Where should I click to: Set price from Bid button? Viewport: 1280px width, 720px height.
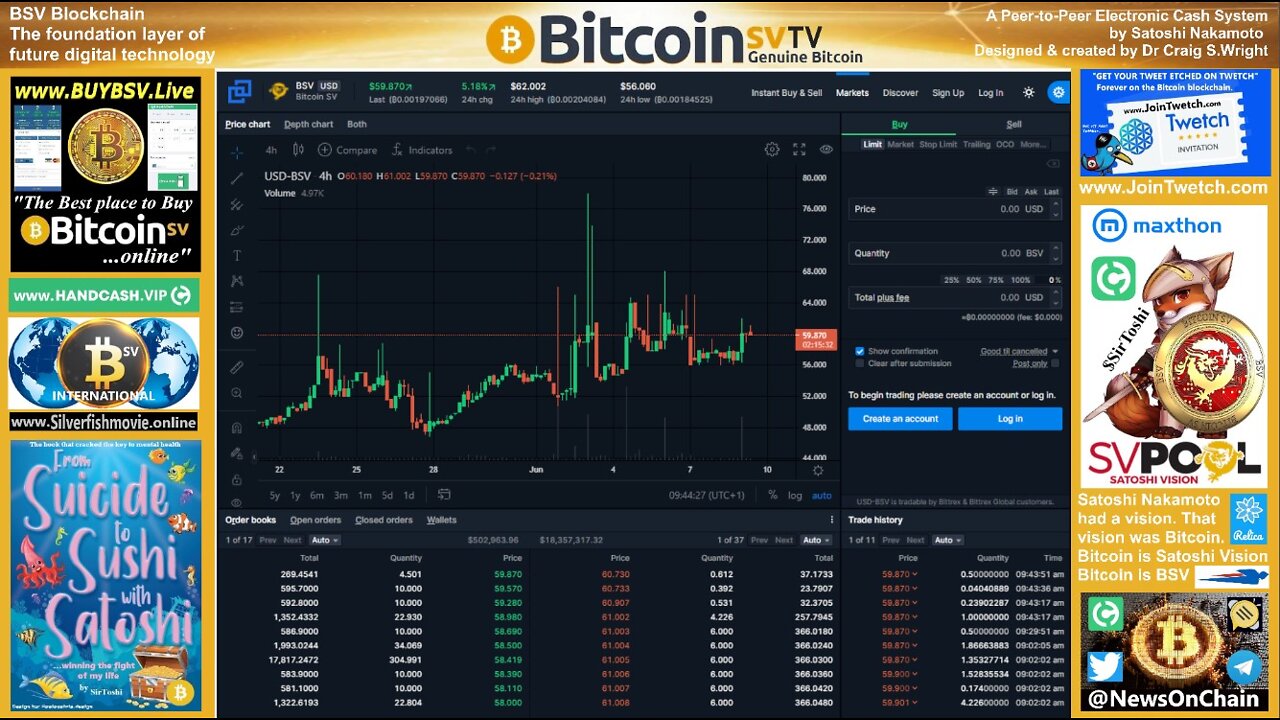pyautogui.click(x=1012, y=191)
